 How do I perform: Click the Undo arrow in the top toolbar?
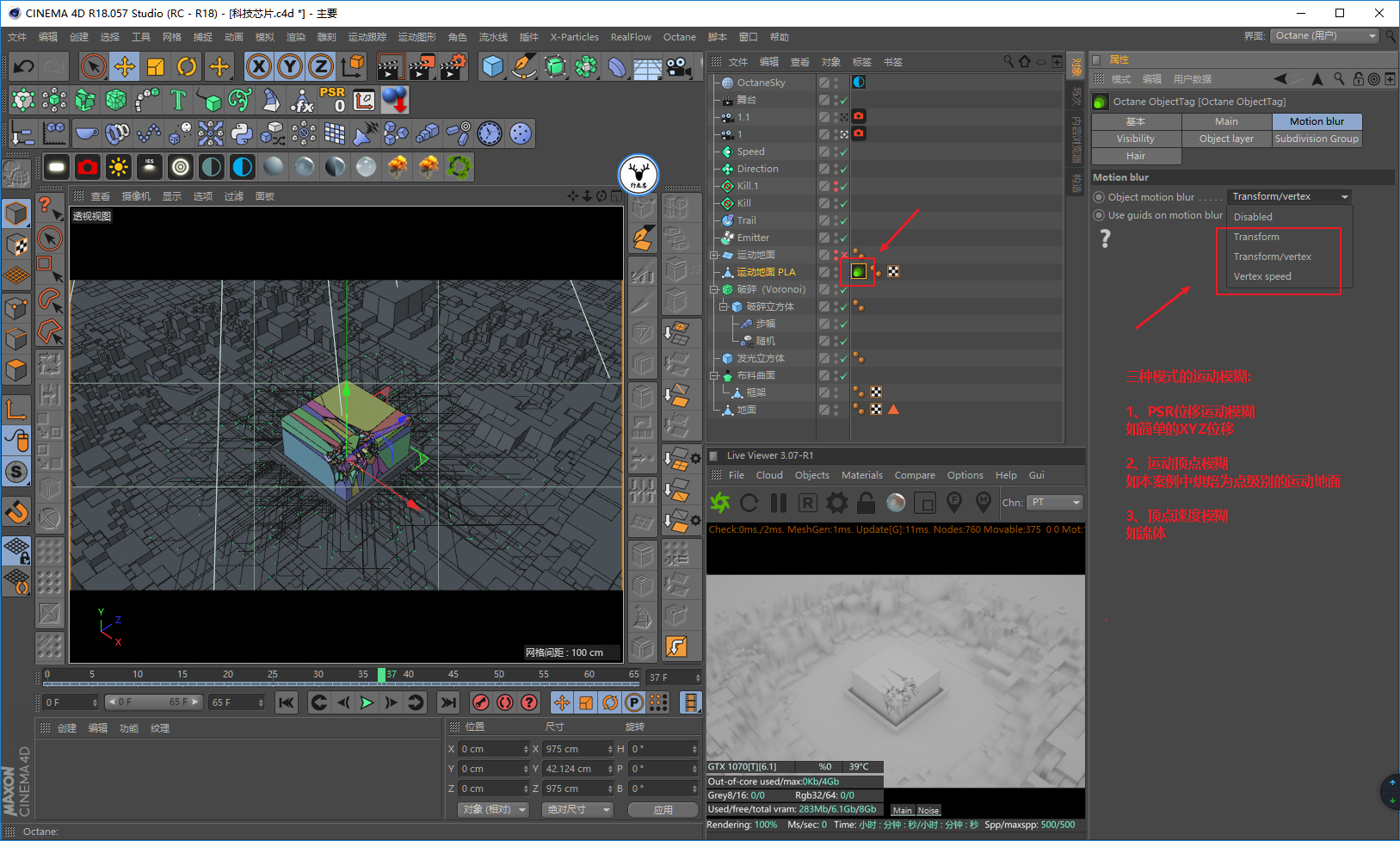[x=24, y=66]
